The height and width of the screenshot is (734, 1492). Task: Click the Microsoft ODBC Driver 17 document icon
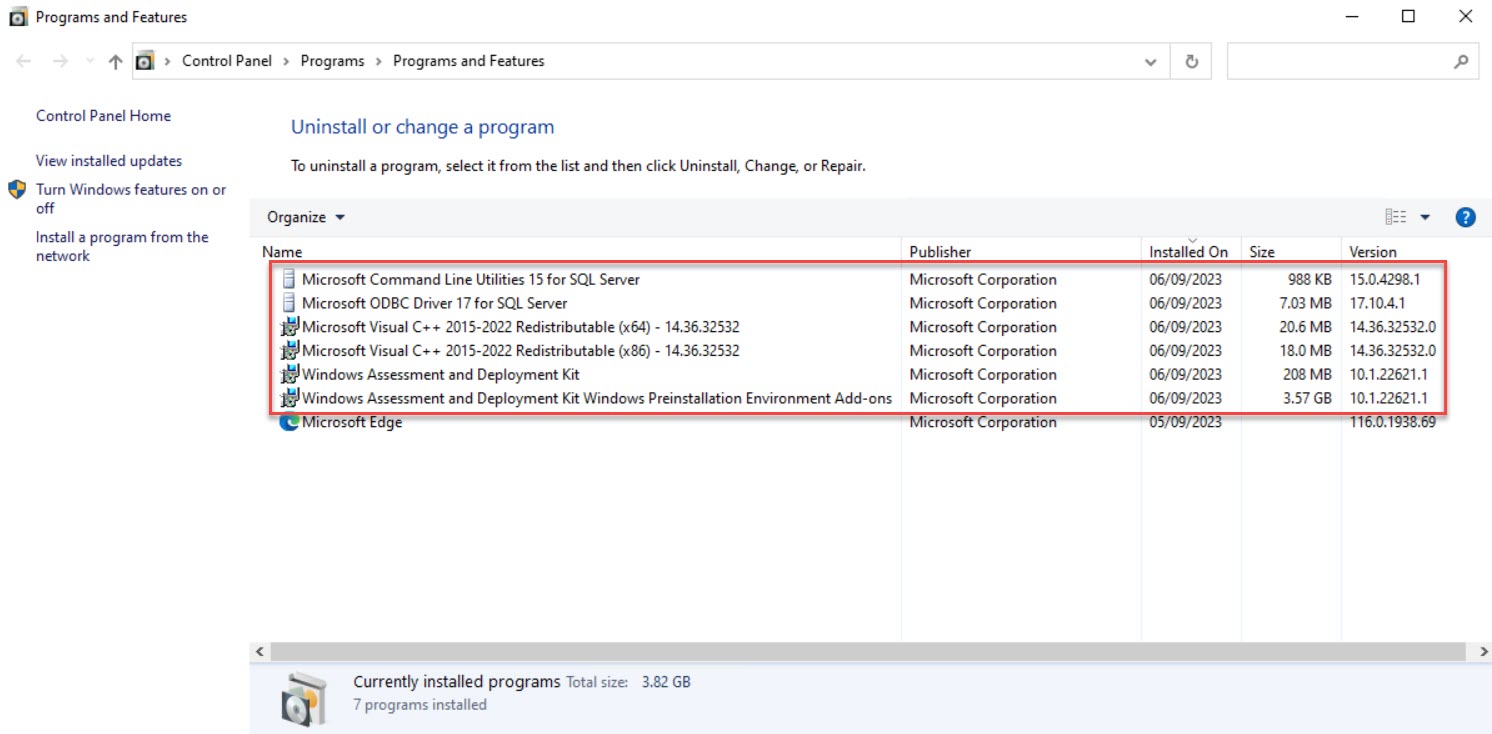coord(289,303)
